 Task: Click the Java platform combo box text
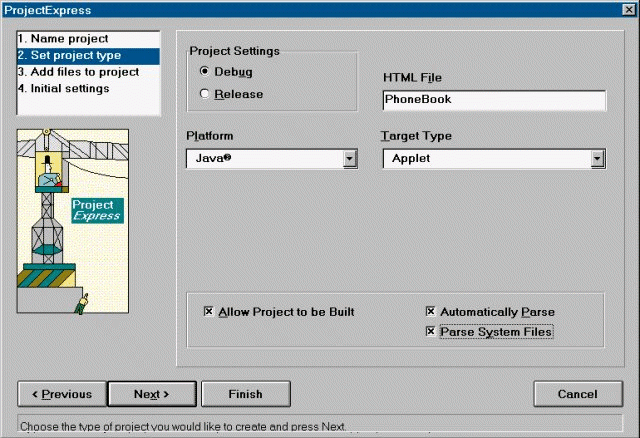(x=264, y=158)
